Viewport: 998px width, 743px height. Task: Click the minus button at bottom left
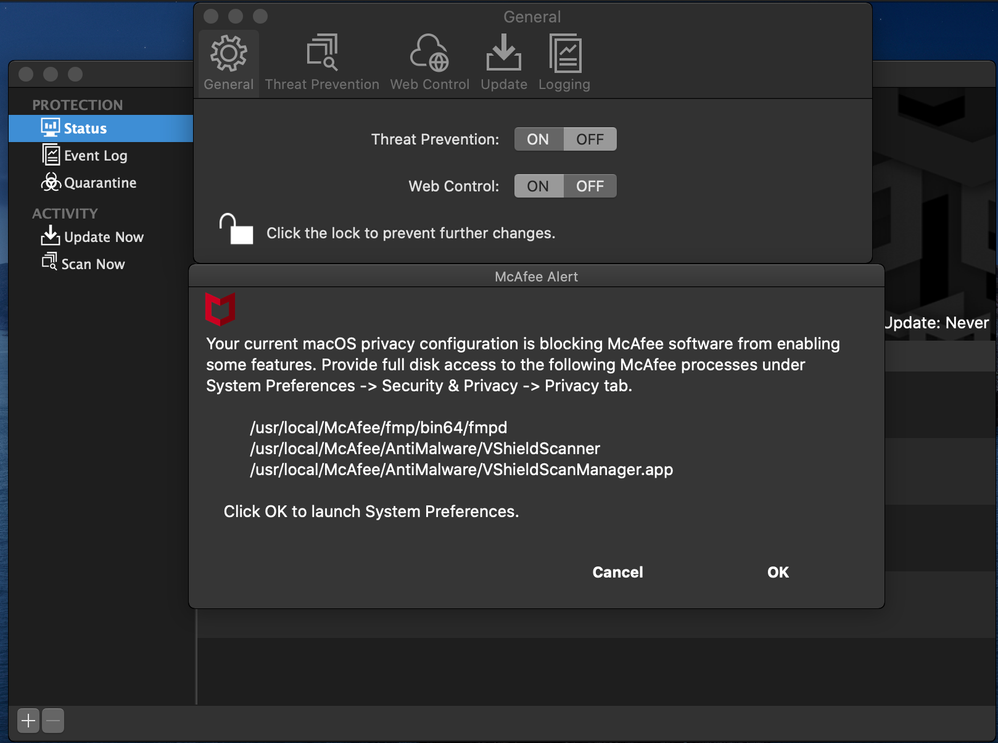pyautogui.click(x=53, y=721)
